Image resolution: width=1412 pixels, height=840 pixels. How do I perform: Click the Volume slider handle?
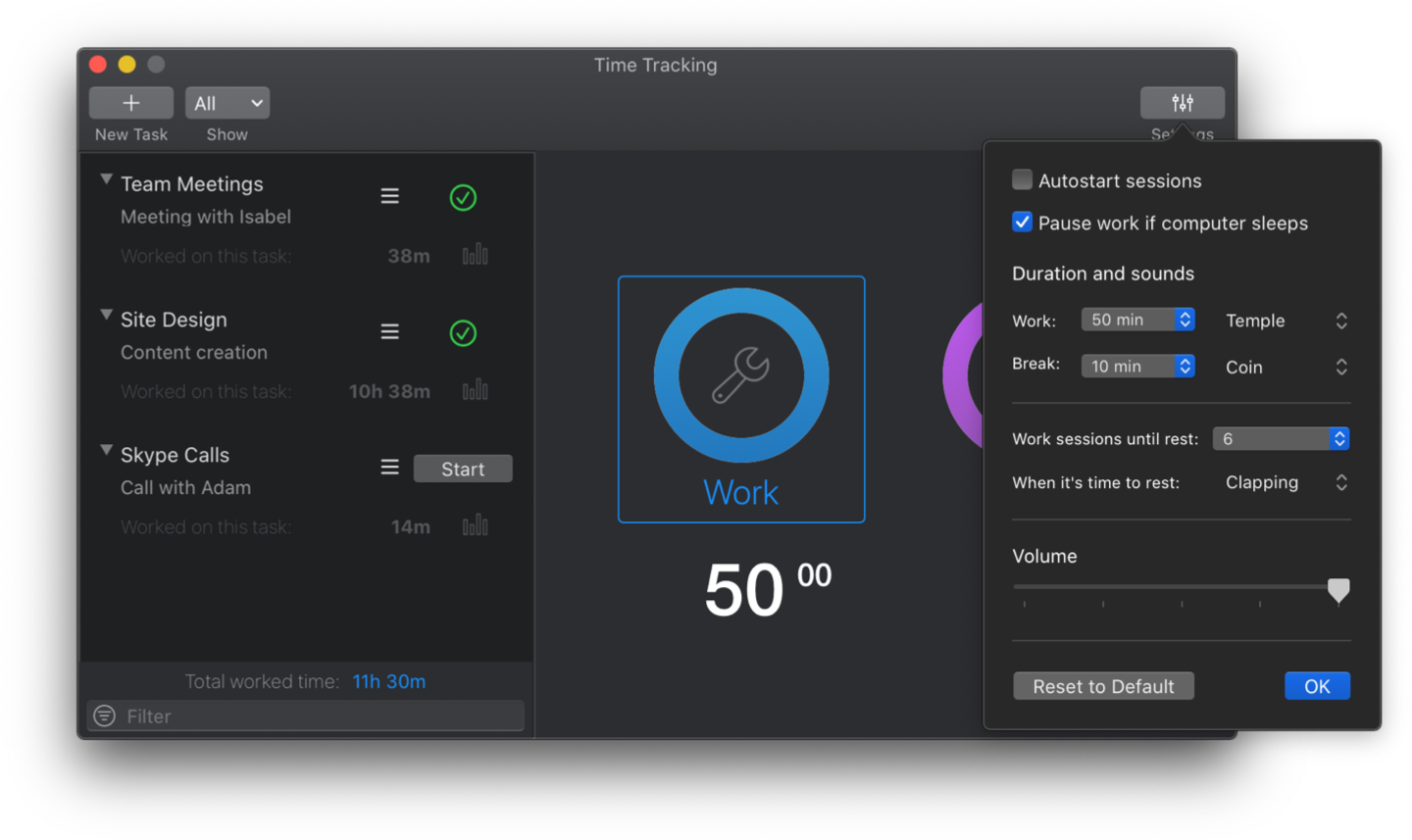pyautogui.click(x=1338, y=589)
